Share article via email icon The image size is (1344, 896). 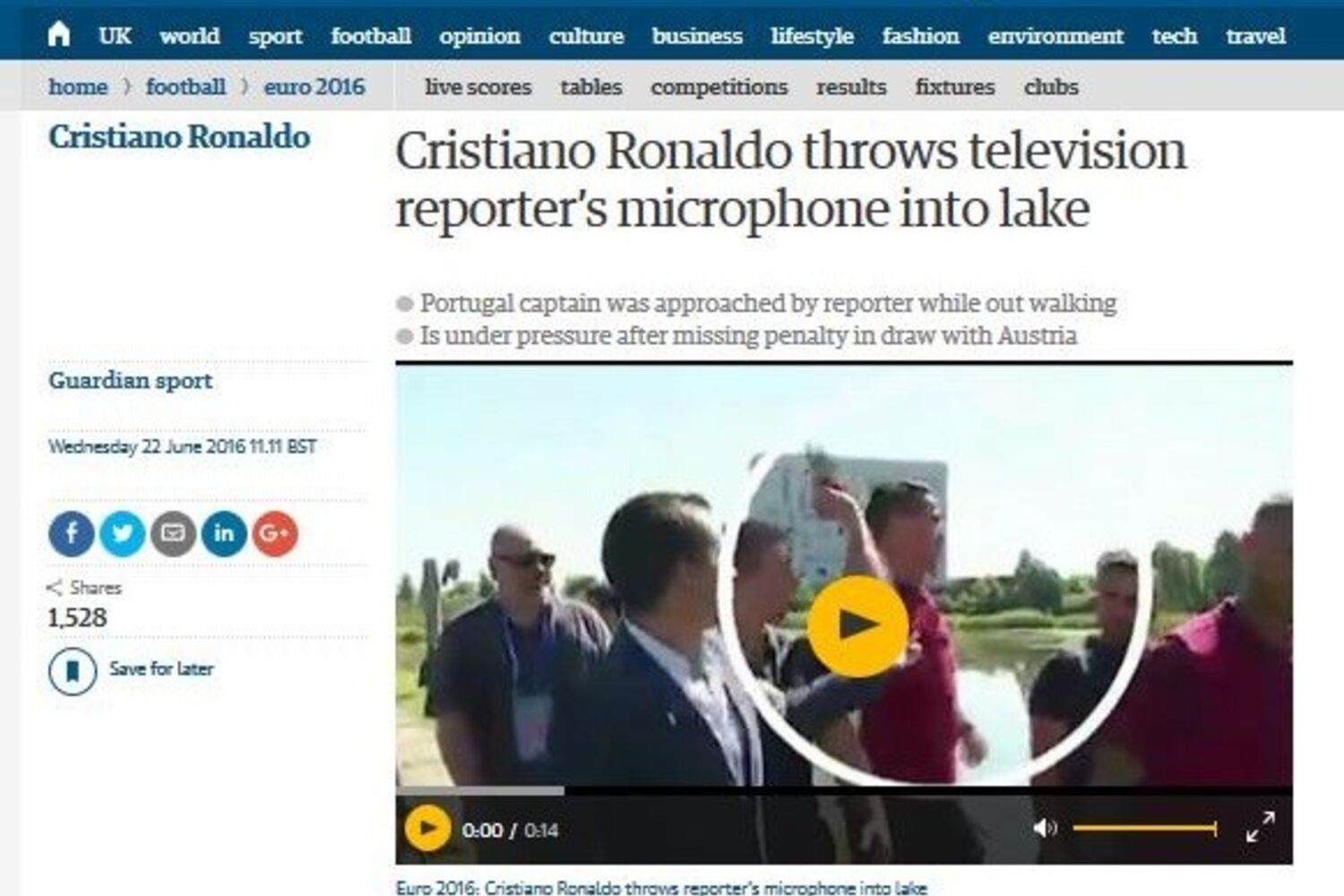[x=173, y=534]
